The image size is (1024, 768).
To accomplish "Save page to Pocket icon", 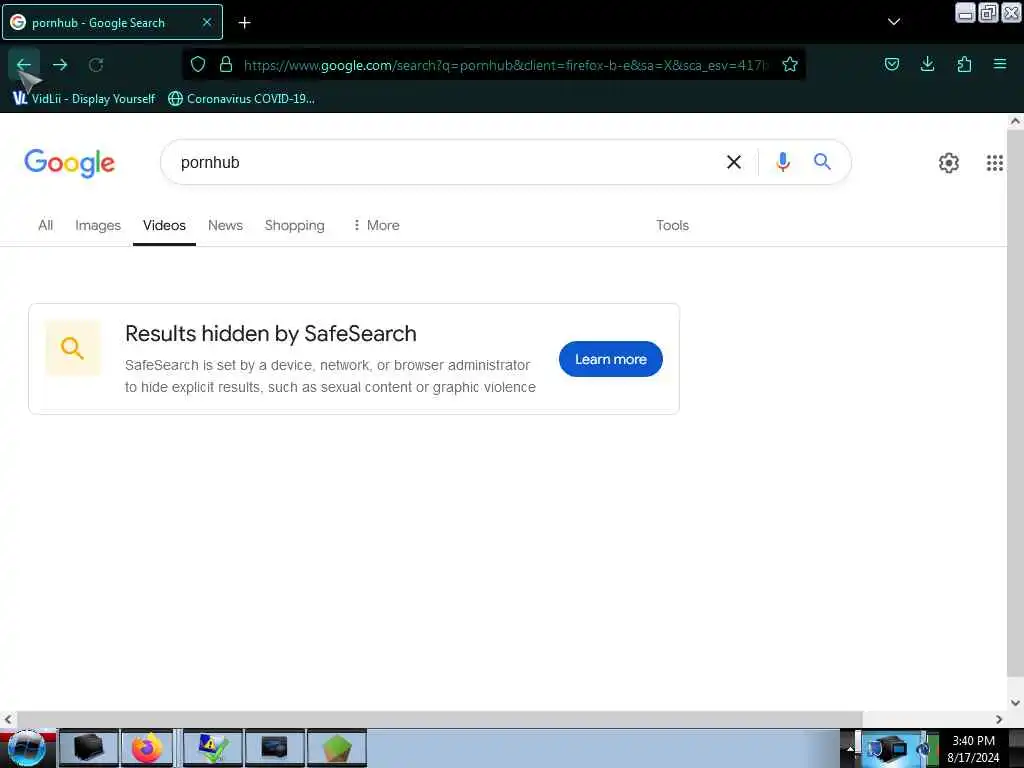I will point(891,64).
